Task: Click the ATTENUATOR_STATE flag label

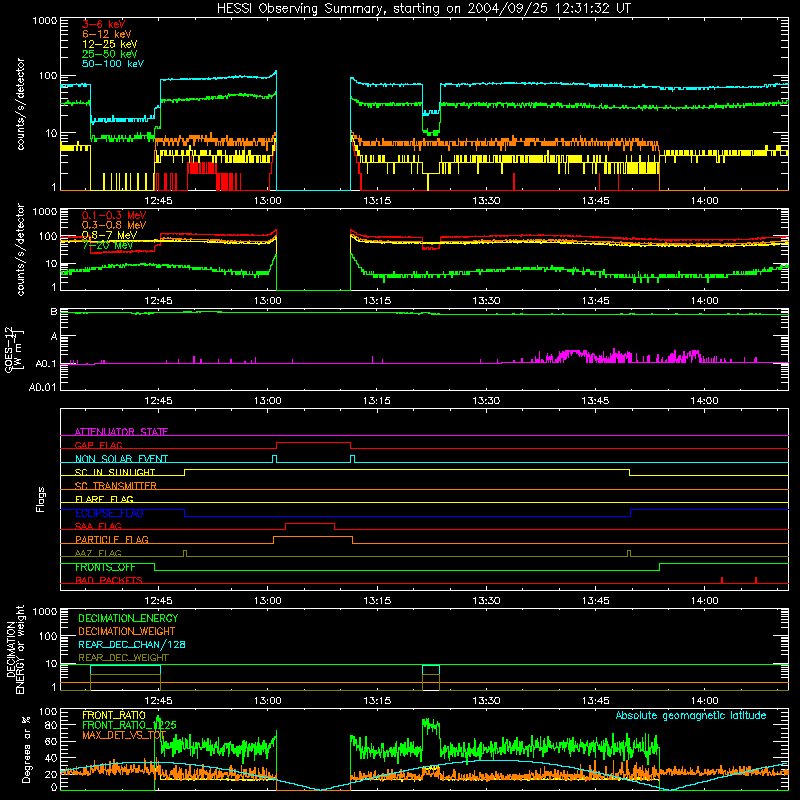Action: [x=121, y=432]
